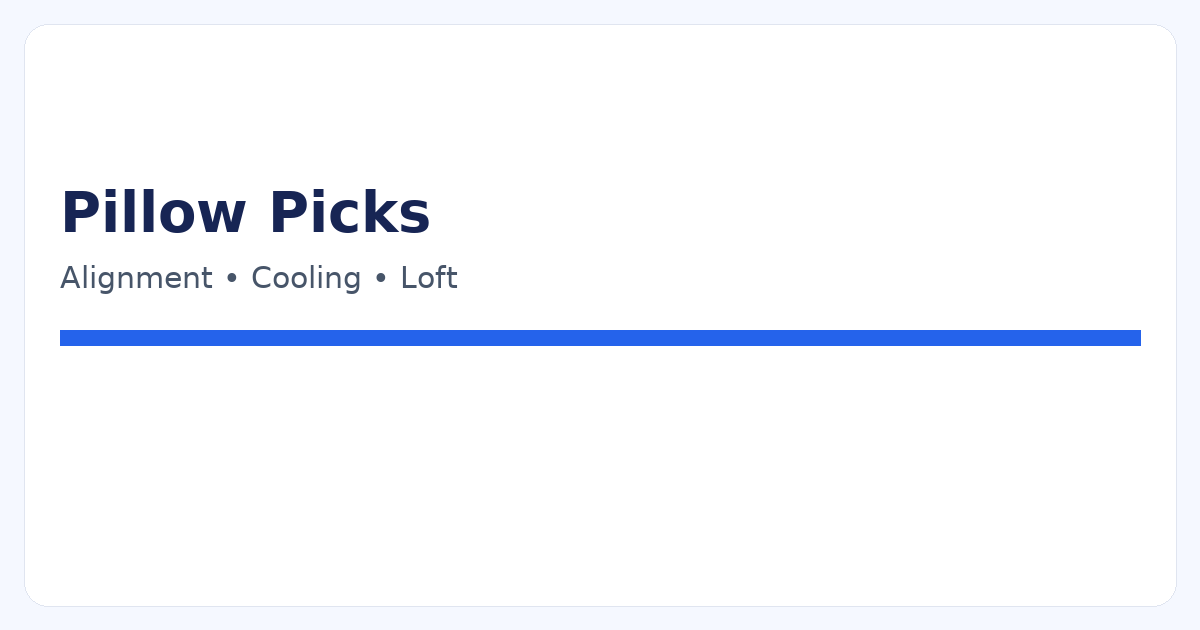The width and height of the screenshot is (1200, 630).
Task: Select the "Alignment" subtitle text
Action: click(x=136, y=278)
